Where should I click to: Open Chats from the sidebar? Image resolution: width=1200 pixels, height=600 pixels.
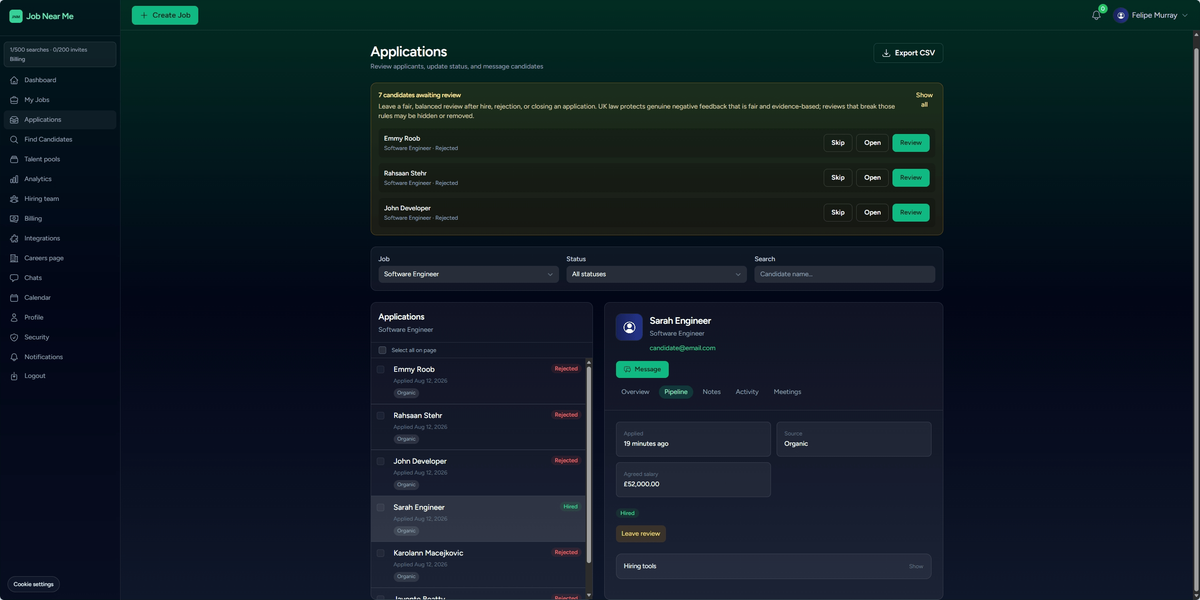60,278
